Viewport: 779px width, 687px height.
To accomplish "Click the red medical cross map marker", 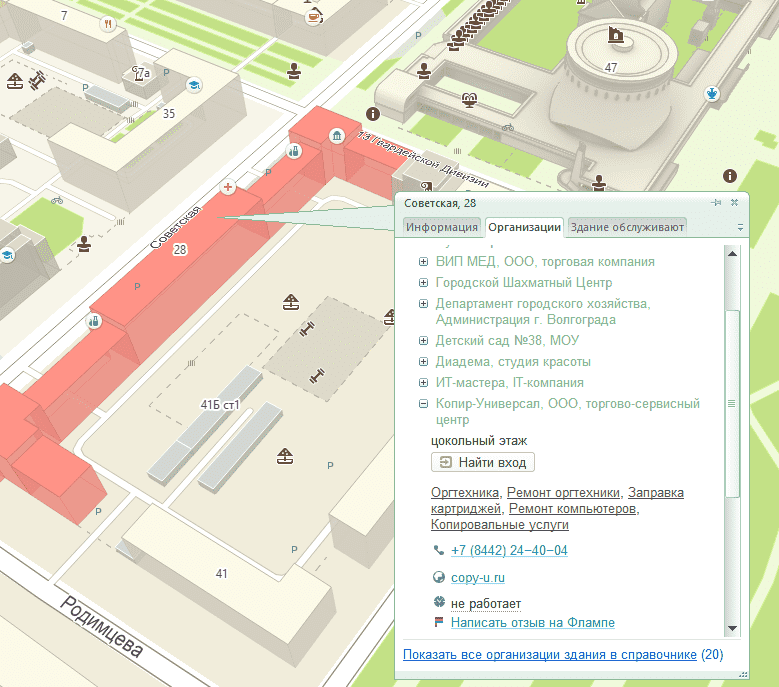I will (x=228, y=187).
